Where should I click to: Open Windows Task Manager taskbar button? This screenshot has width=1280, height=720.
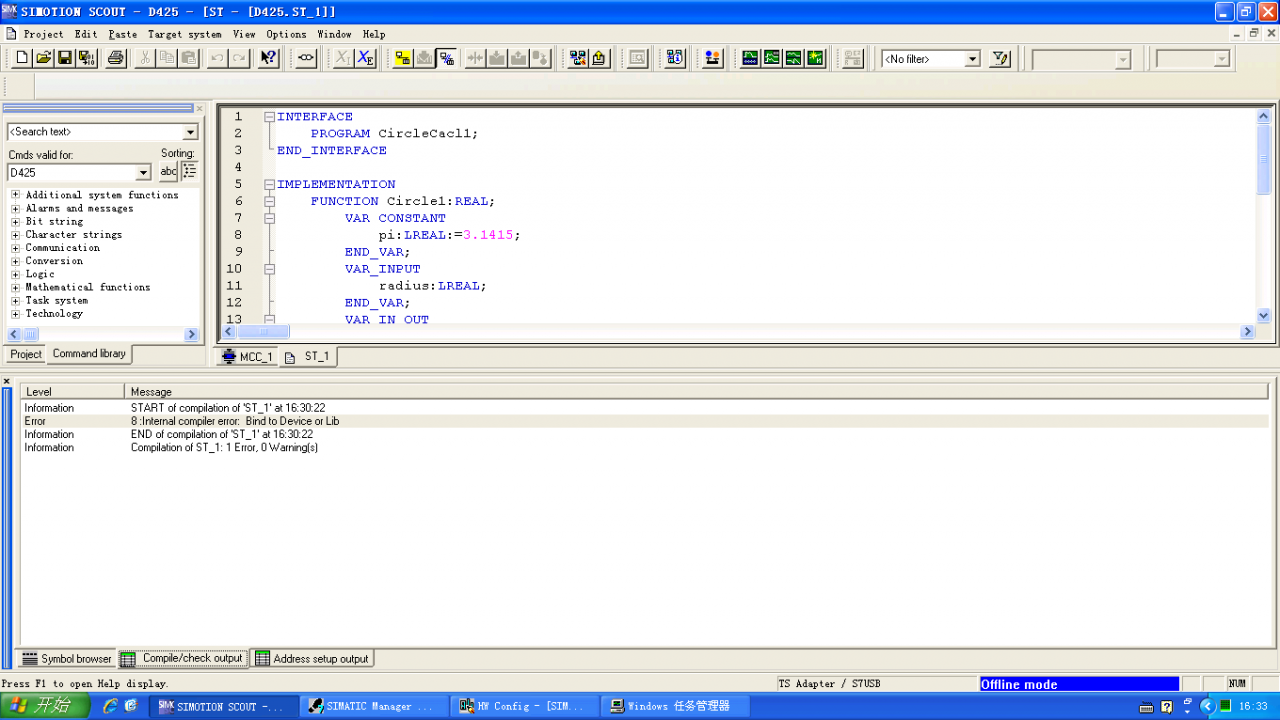pyautogui.click(x=673, y=706)
